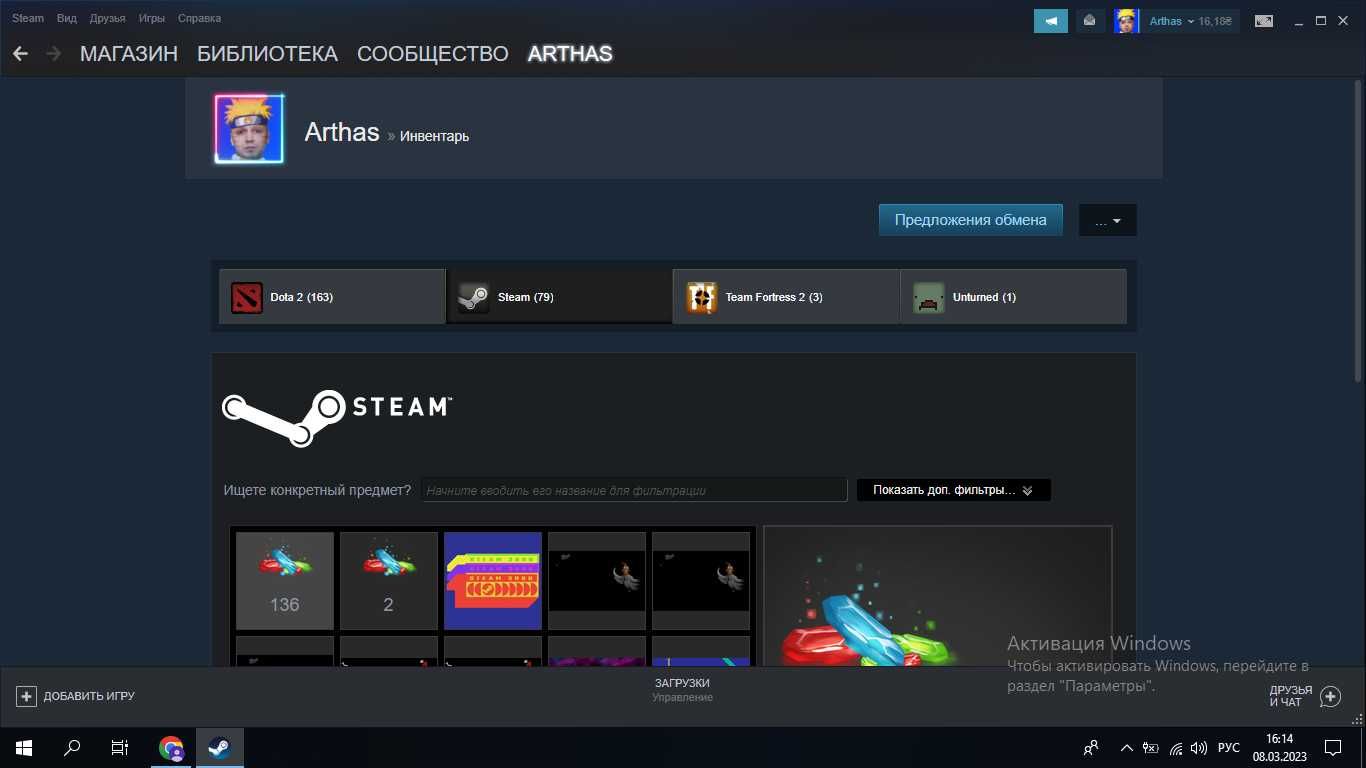
Task: Focus the item name filter field
Action: [x=634, y=490]
